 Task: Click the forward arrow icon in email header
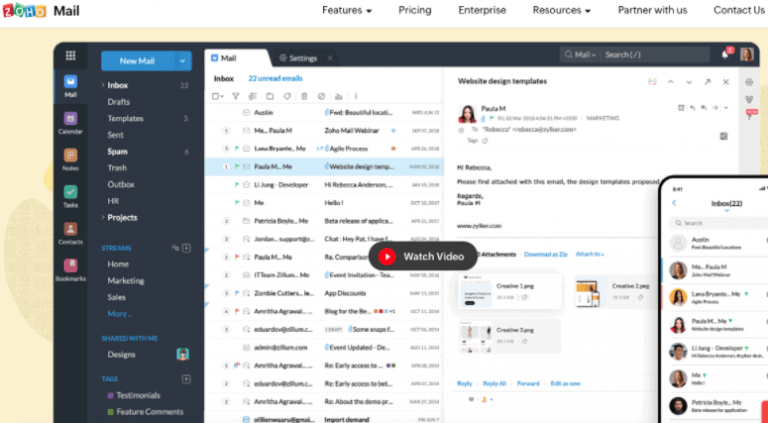[715, 108]
